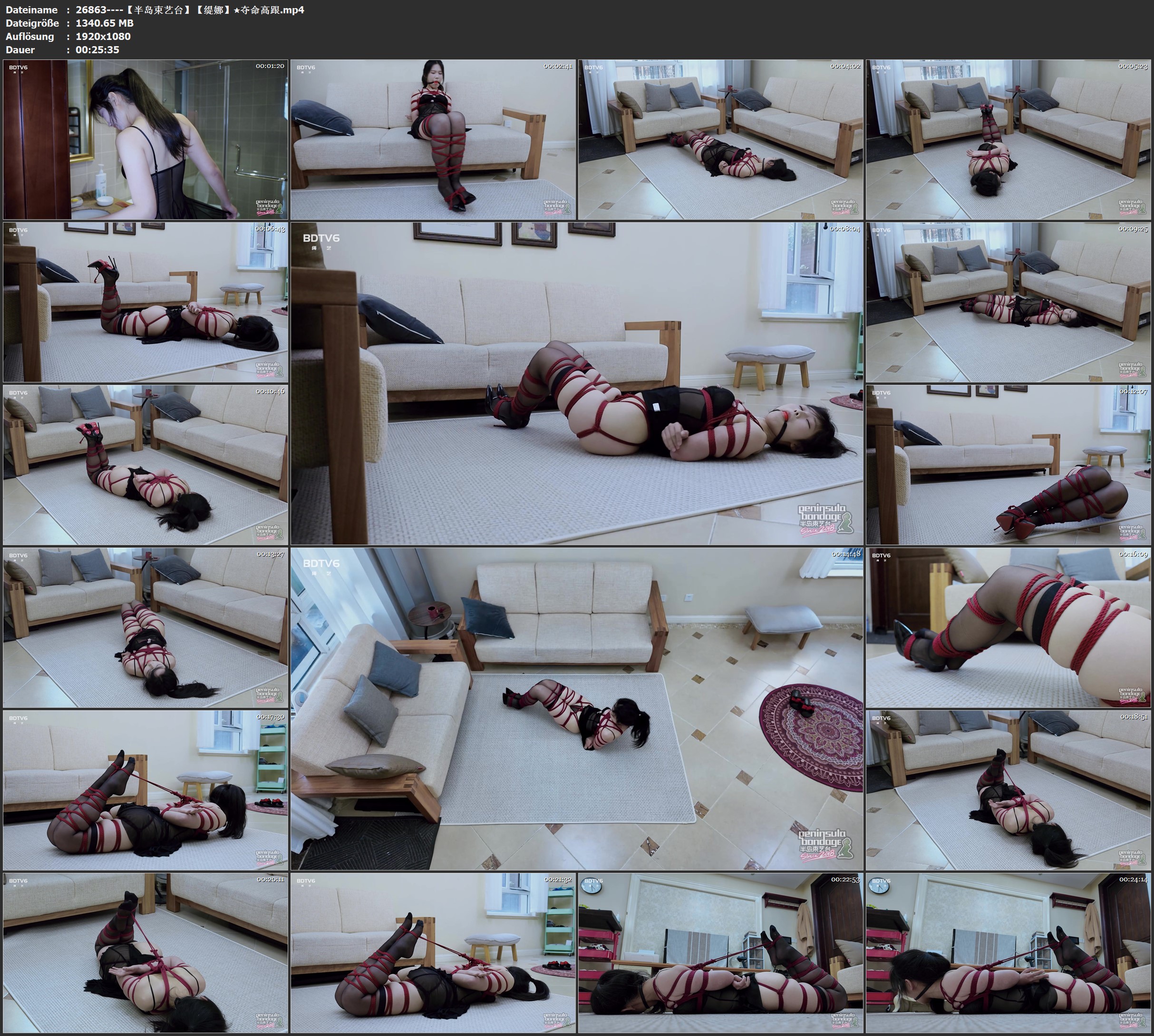This screenshot has height=1036, width=1154.
Task: Click the thumbnail at 00:12:07
Action: 1009,465
